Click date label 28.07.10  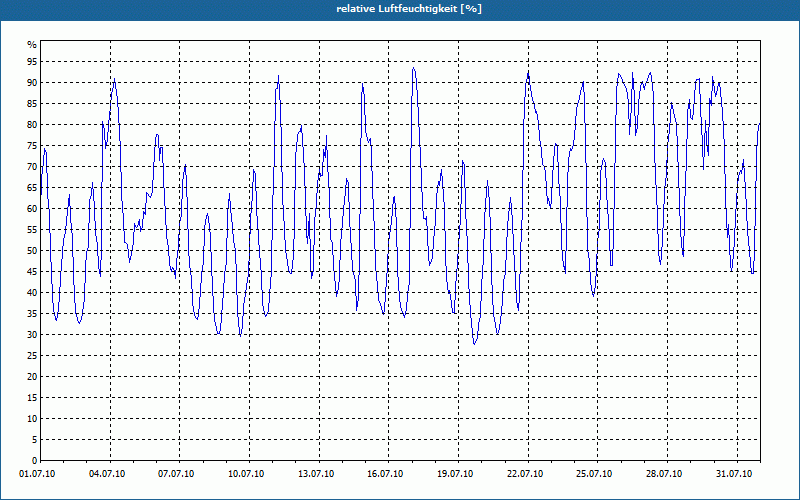664,474
